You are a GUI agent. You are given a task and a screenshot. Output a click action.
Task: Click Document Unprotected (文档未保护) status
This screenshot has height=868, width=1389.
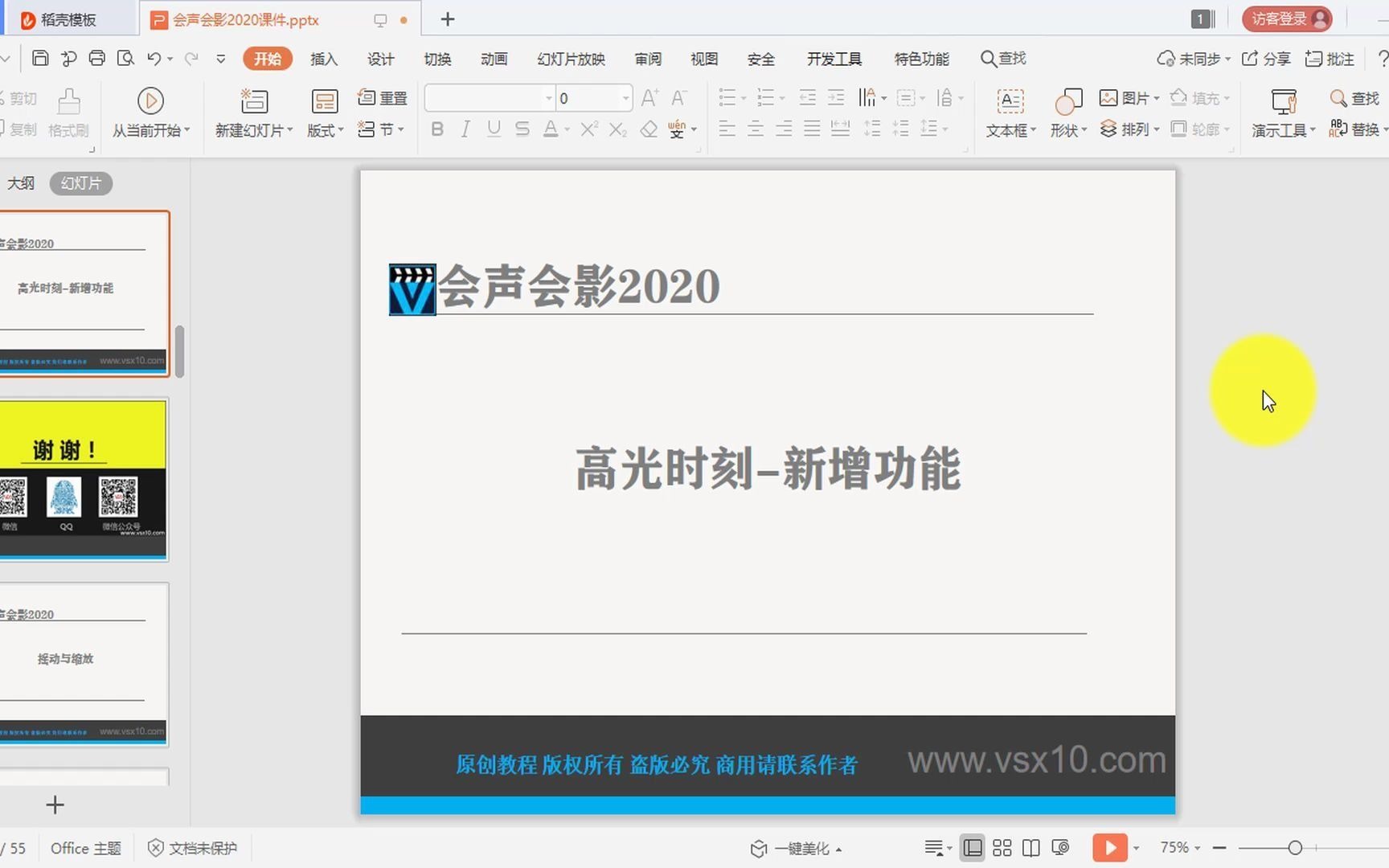(193, 848)
